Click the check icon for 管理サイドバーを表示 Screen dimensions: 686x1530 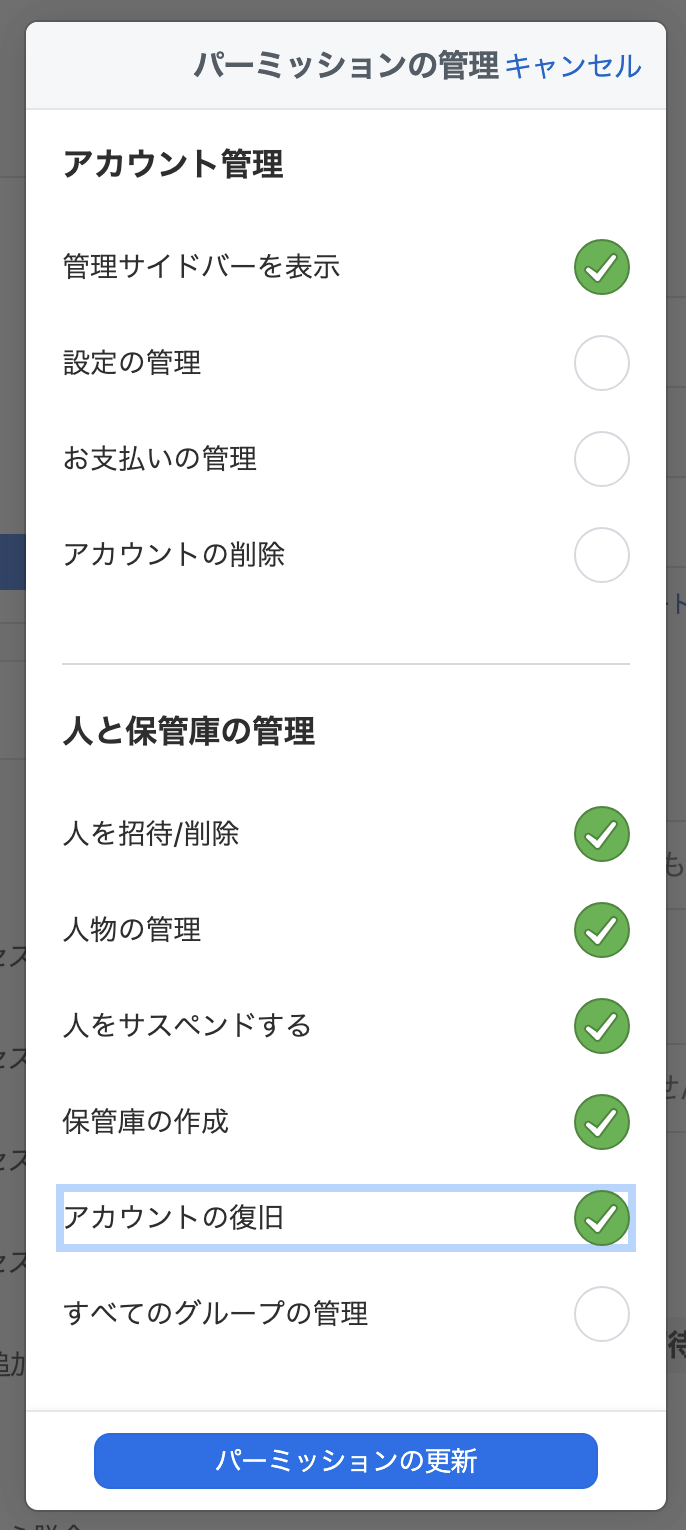[601, 267]
